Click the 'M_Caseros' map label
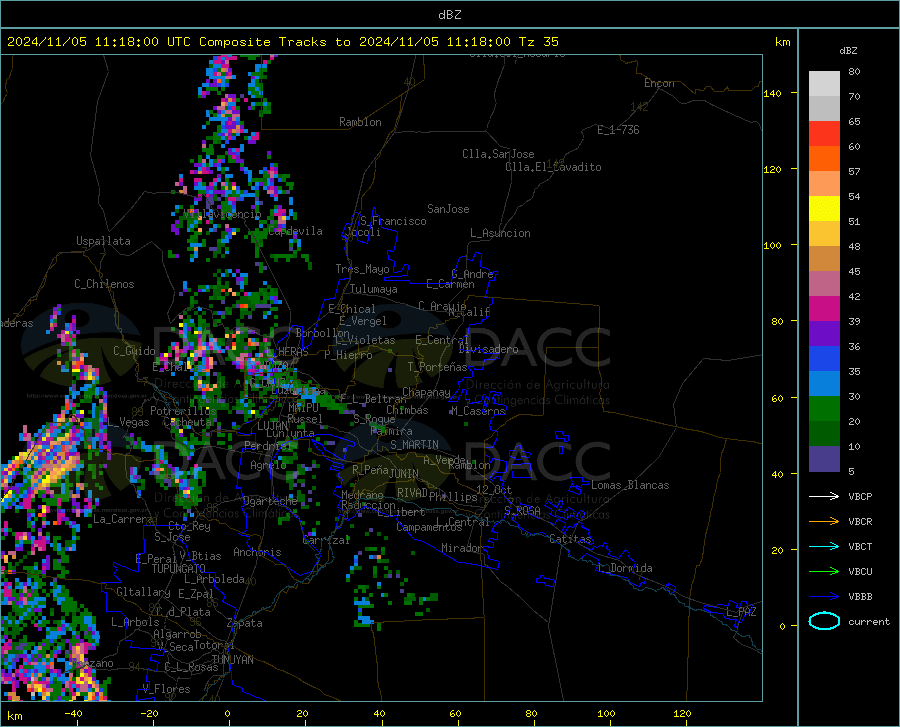Screen dimensions: 900x727 pos(478,411)
